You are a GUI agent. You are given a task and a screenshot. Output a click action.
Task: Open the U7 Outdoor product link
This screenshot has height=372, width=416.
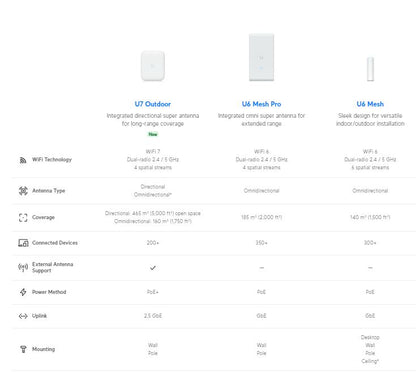(x=153, y=104)
